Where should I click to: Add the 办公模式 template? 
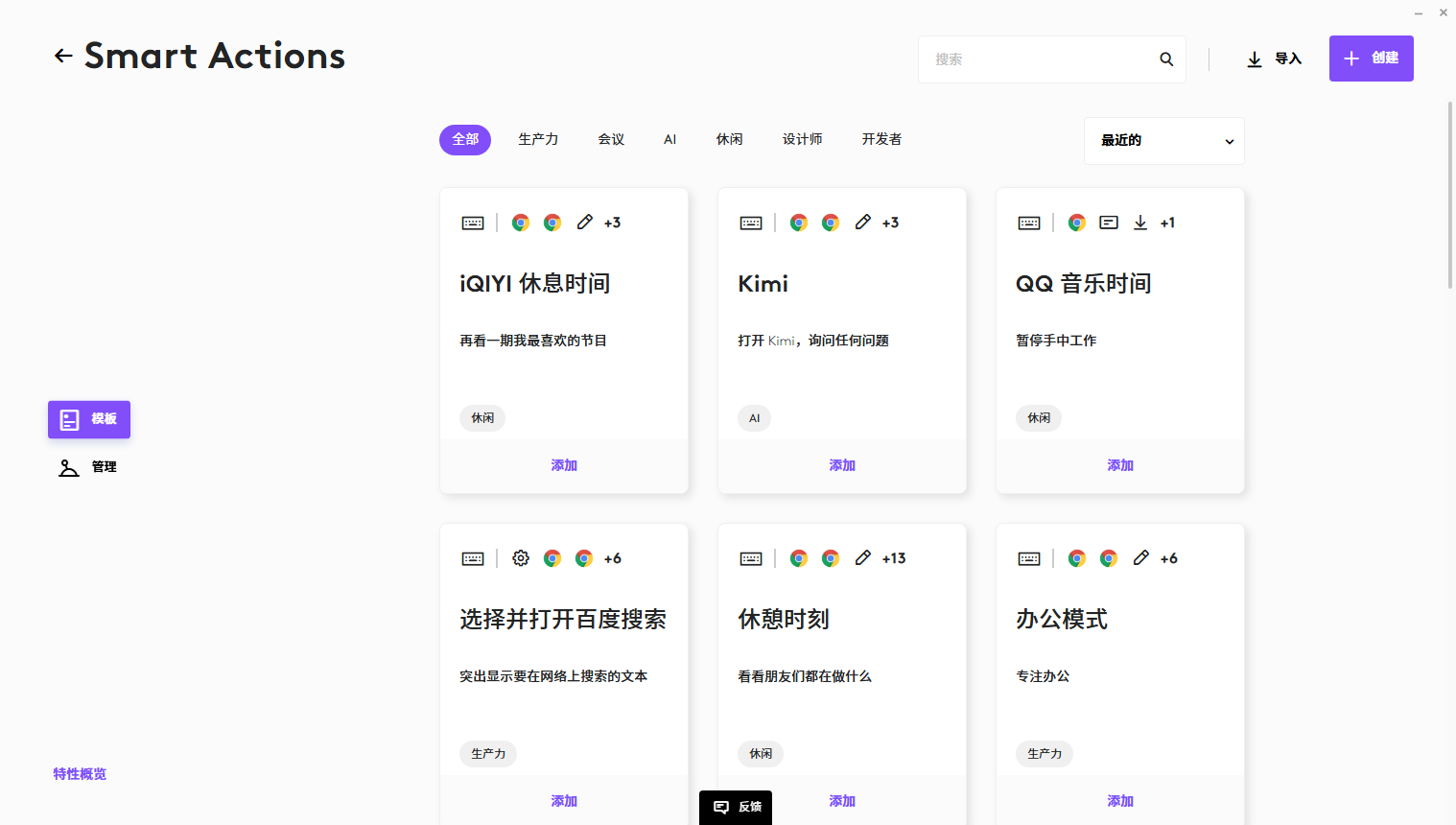click(1120, 801)
